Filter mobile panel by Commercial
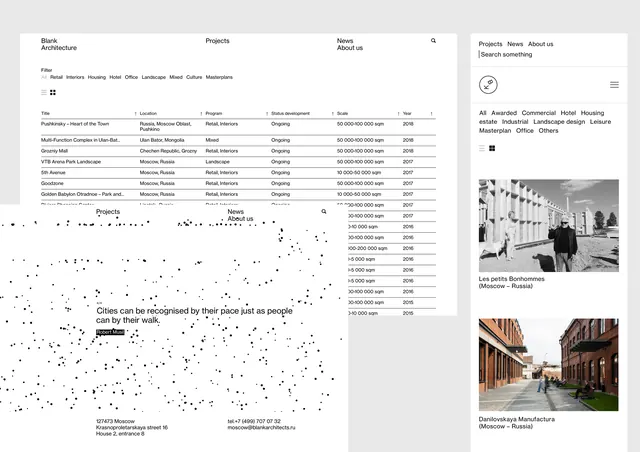This screenshot has width=640, height=452. (x=538, y=113)
